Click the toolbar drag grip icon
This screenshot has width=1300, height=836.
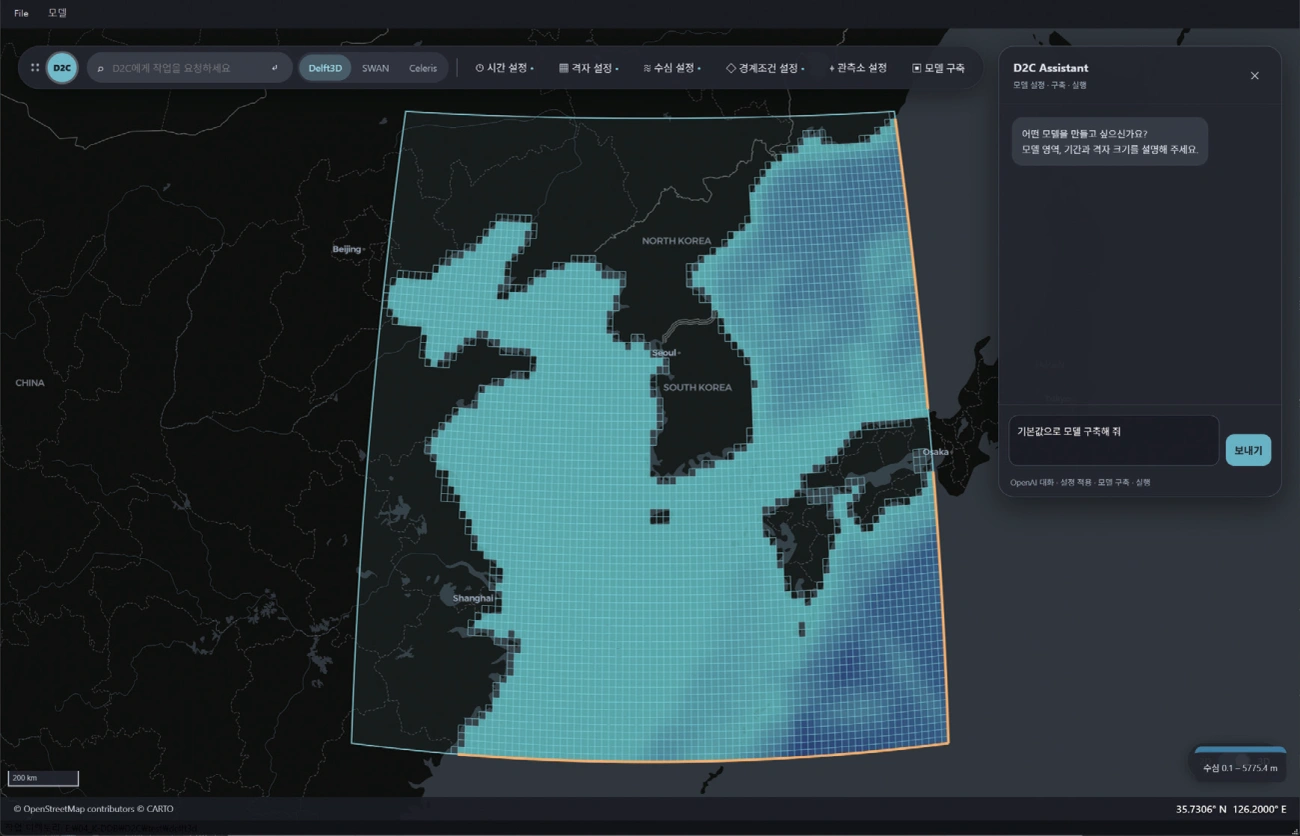35,68
